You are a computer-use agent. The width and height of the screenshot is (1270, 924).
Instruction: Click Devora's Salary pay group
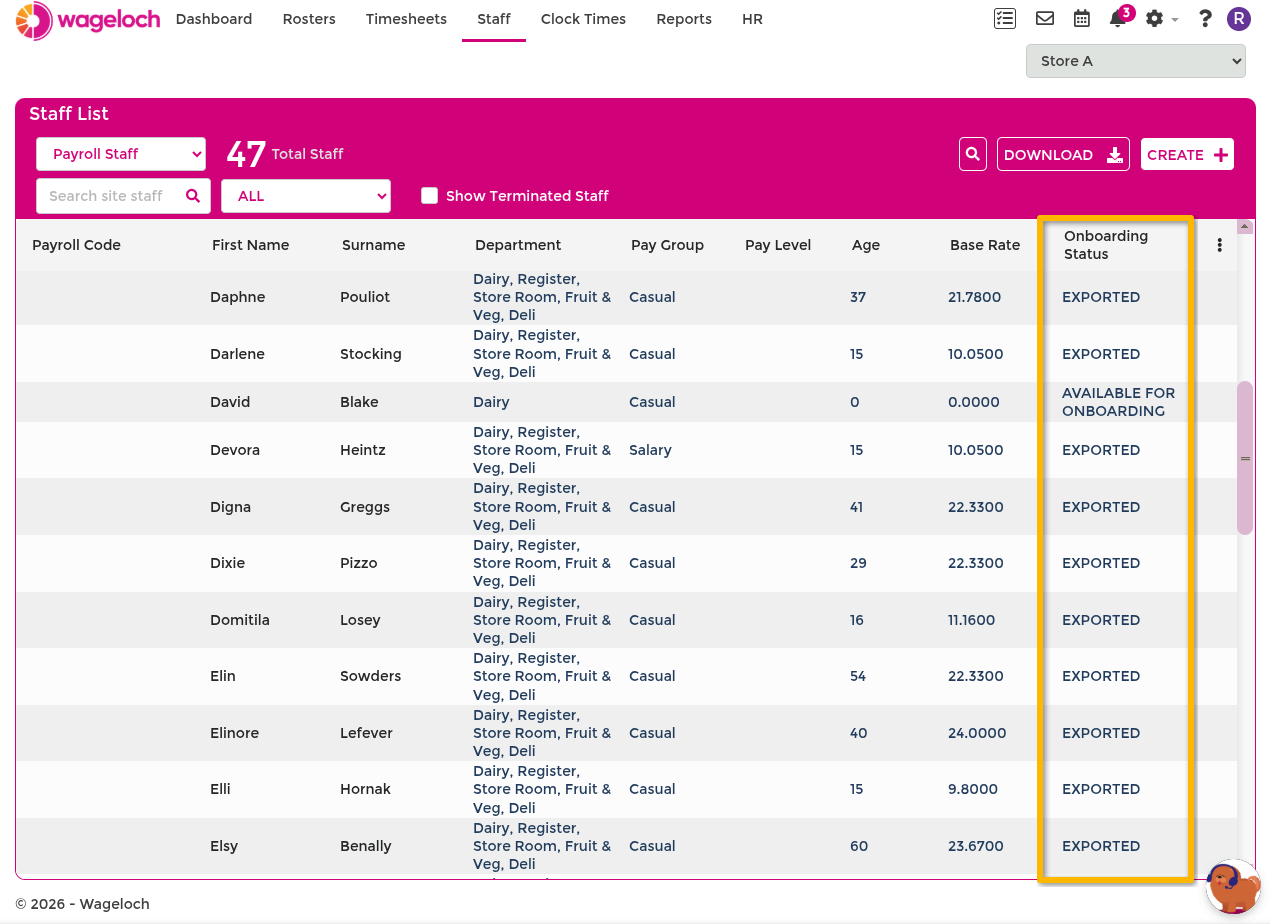(x=650, y=450)
